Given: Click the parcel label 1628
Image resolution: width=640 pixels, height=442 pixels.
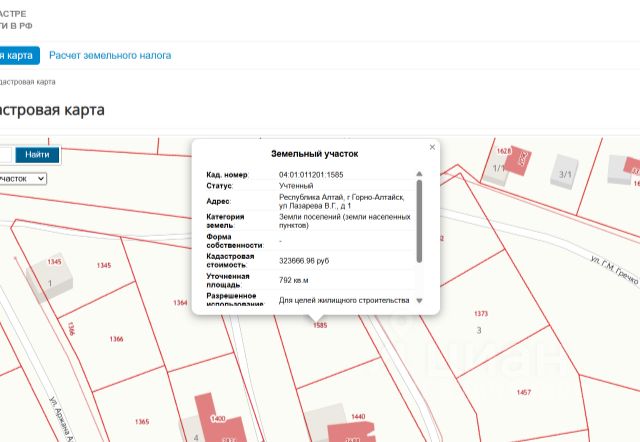Looking at the screenshot, I should (x=504, y=151).
